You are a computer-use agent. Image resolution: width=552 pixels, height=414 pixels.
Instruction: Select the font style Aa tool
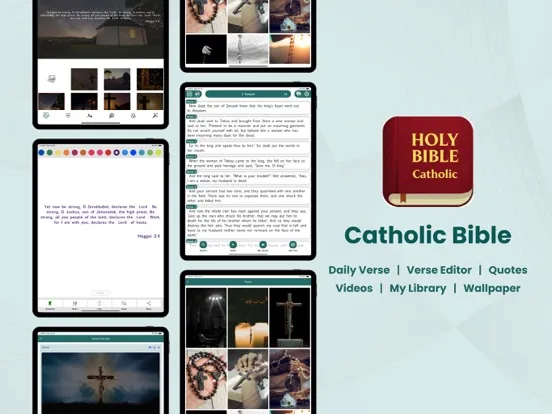click(x=90, y=115)
